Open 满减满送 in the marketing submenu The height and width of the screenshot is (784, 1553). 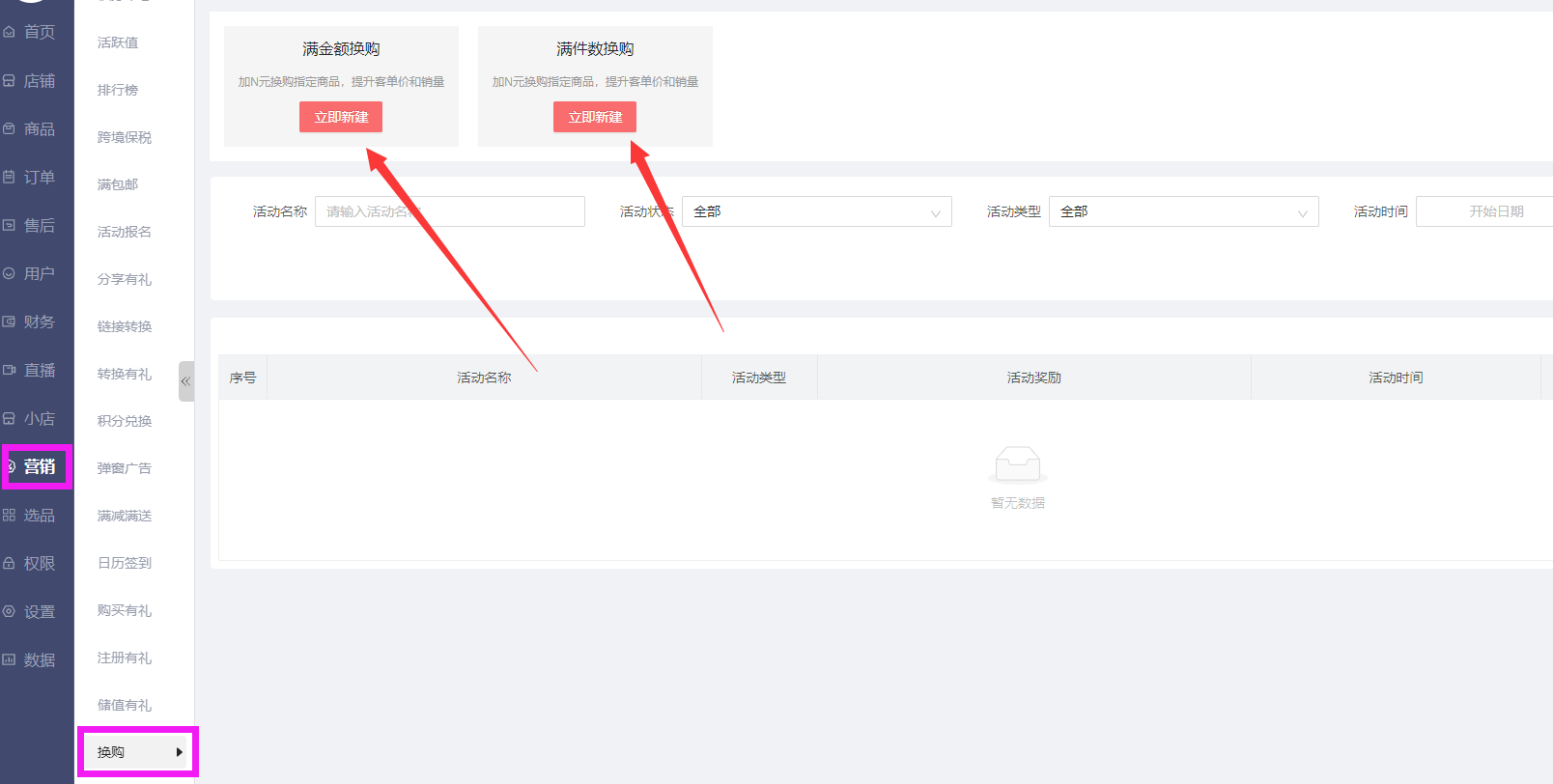[125, 516]
